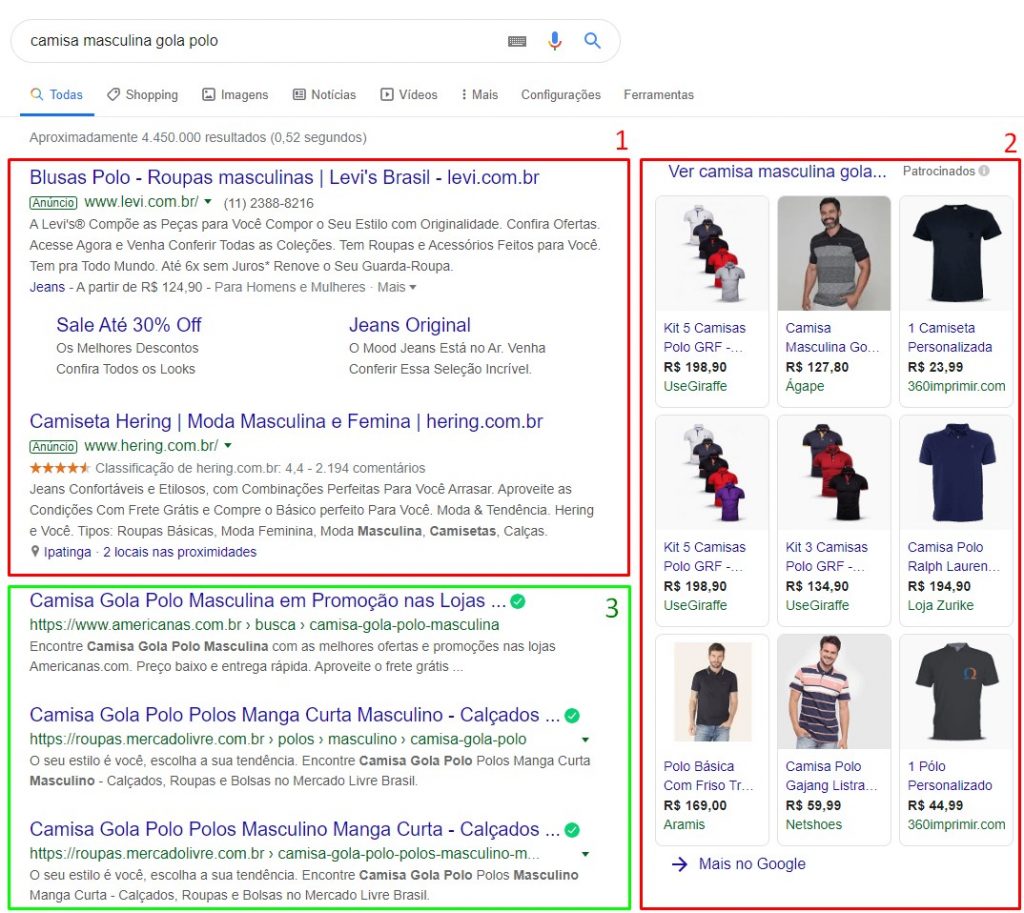1024x913 pixels.
Task: Click the Jeans link in Levi's ad
Action: coord(47,287)
